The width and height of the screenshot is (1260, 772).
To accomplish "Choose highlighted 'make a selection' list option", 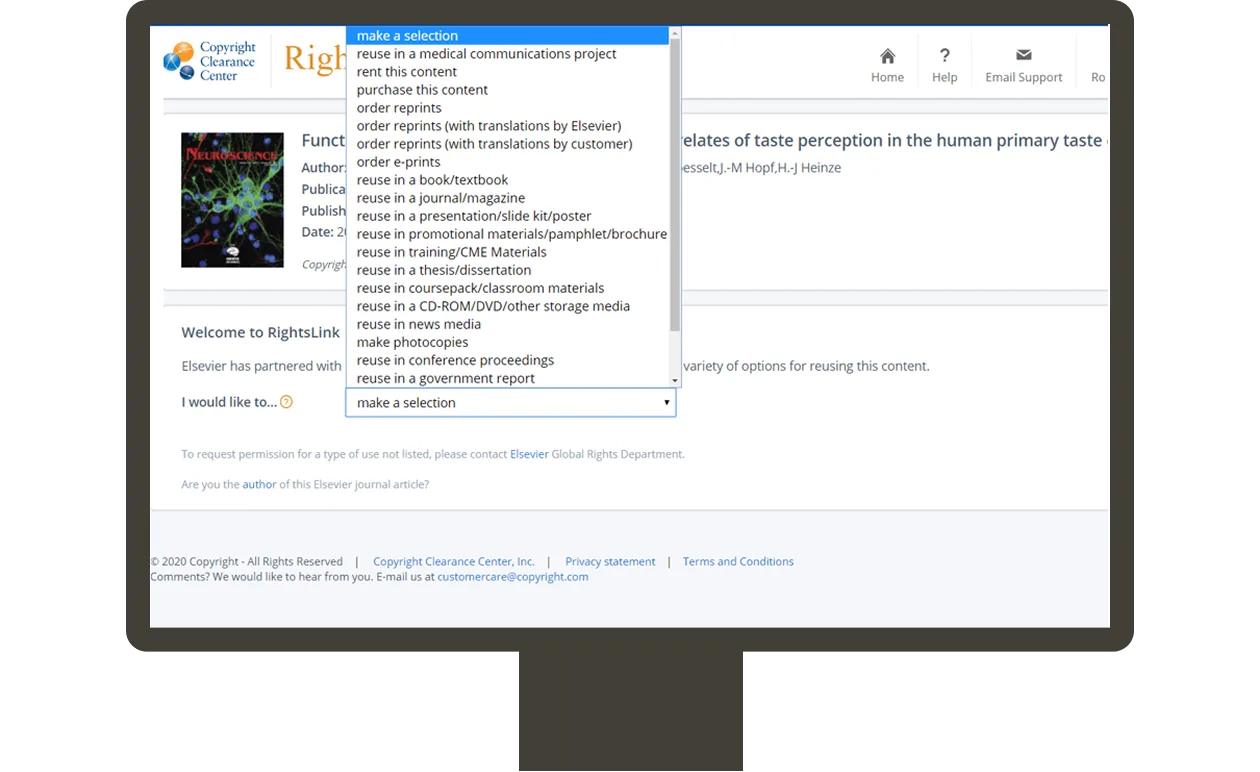I will pyautogui.click(x=507, y=36).
